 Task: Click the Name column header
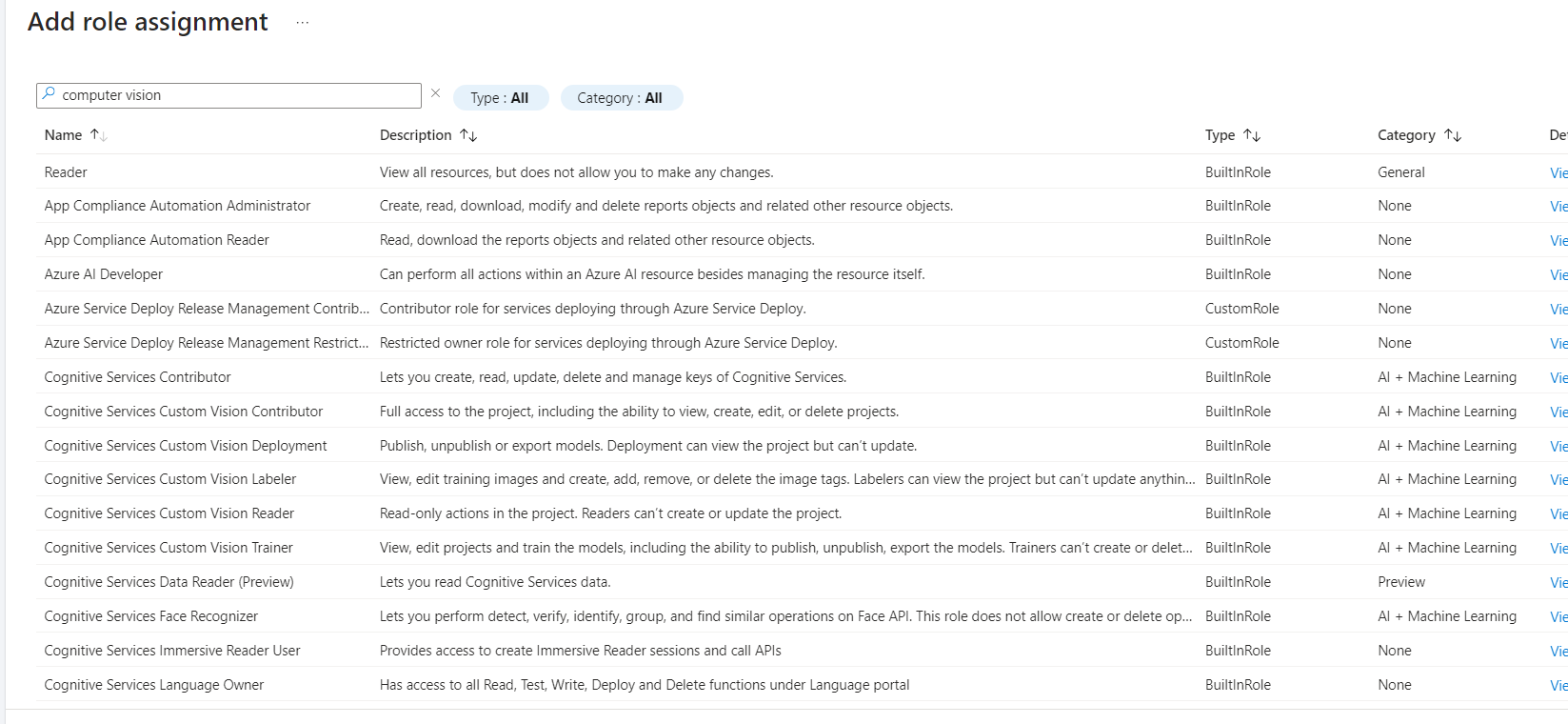tap(63, 135)
